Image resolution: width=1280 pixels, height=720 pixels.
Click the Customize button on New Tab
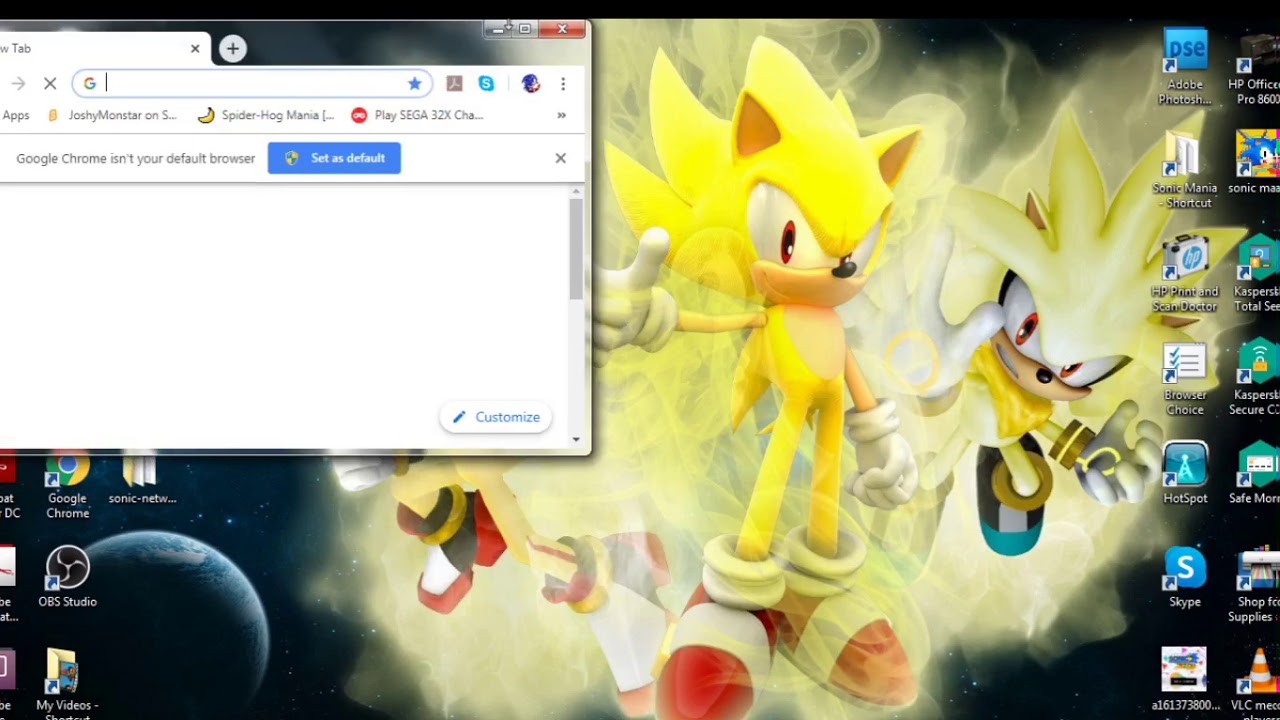click(x=496, y=417)
